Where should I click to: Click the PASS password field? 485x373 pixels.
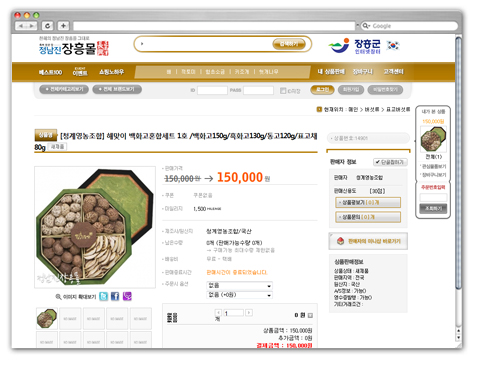click(x=258, y=90)
